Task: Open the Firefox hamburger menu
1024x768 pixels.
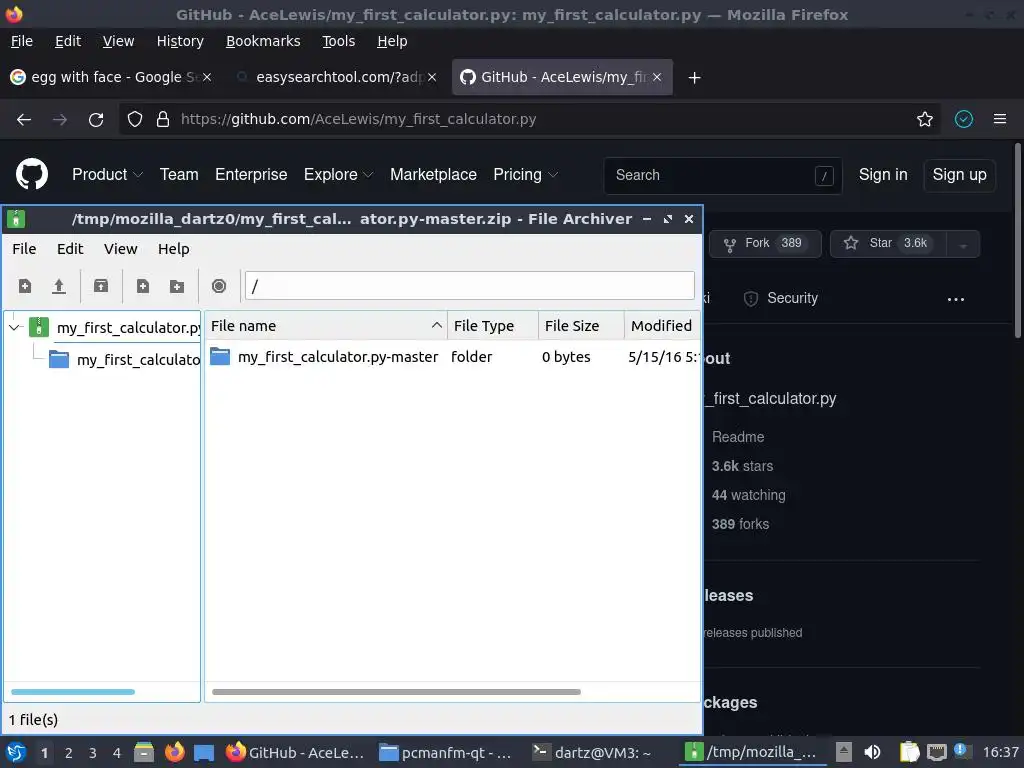Action: [999, 119]
